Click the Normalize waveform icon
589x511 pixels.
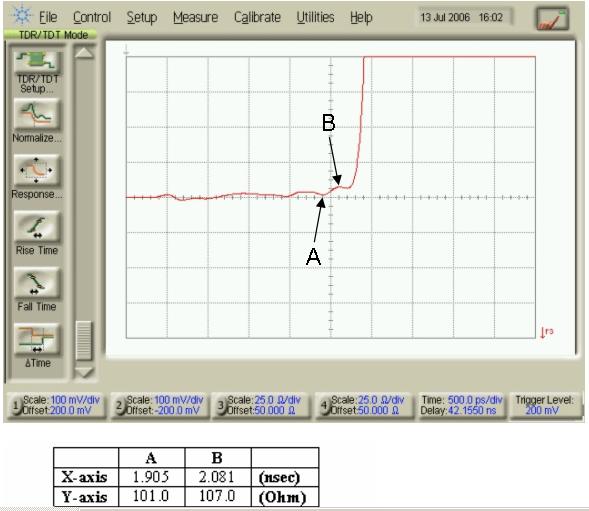coord(37,115)
